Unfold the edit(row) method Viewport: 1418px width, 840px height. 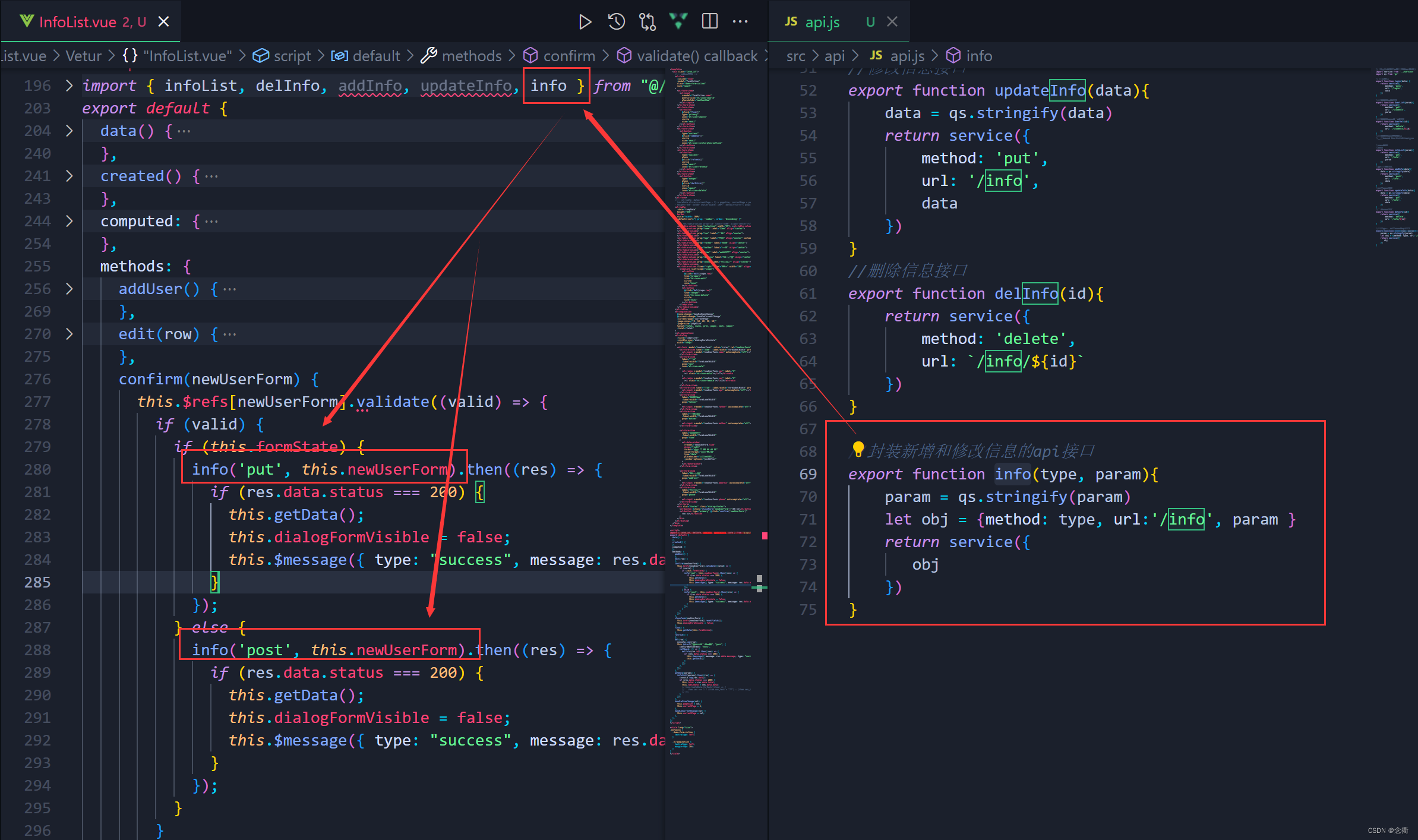(x=70, y=334)
